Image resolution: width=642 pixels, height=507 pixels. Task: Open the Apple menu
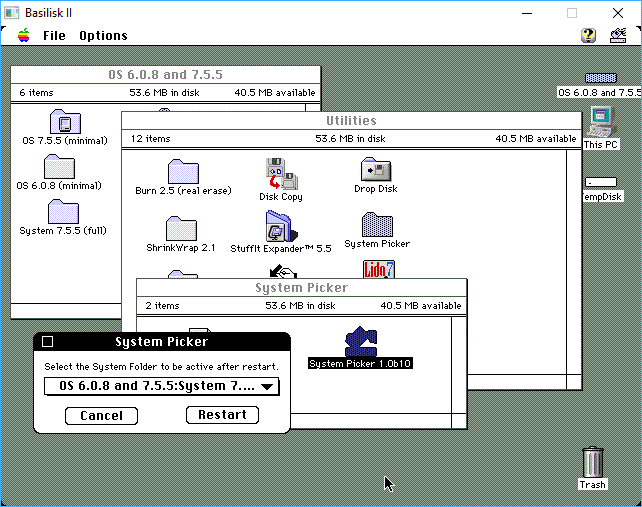click(x=24, y=36)
